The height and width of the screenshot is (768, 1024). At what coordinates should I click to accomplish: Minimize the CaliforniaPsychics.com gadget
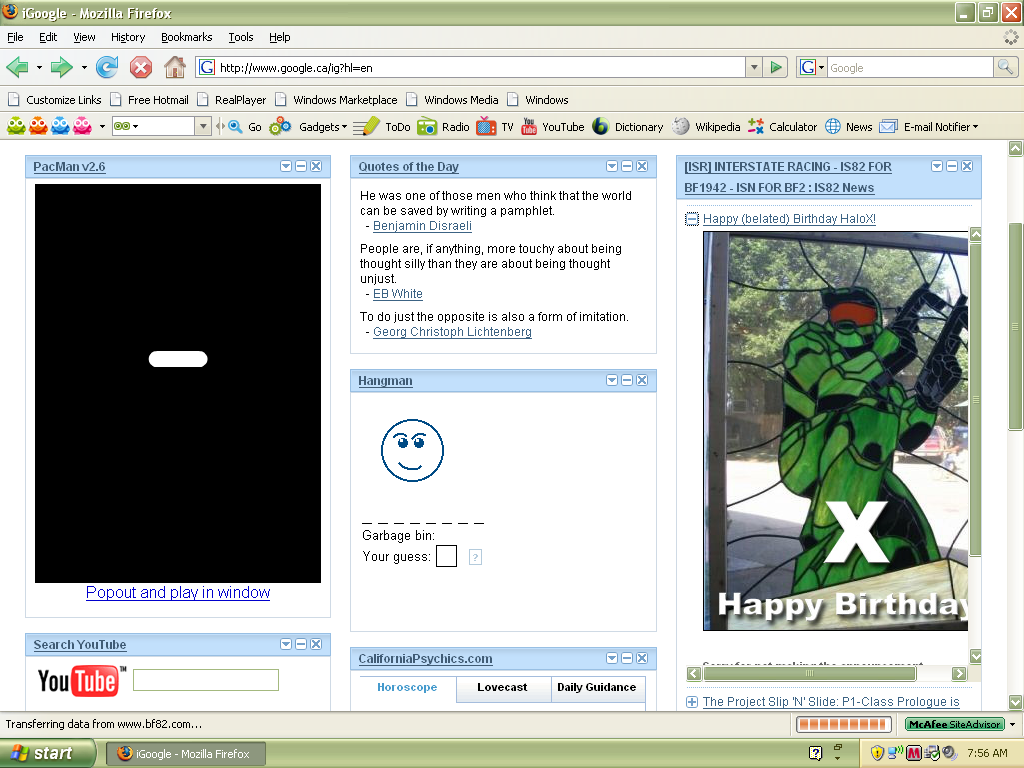coord(627,658)
